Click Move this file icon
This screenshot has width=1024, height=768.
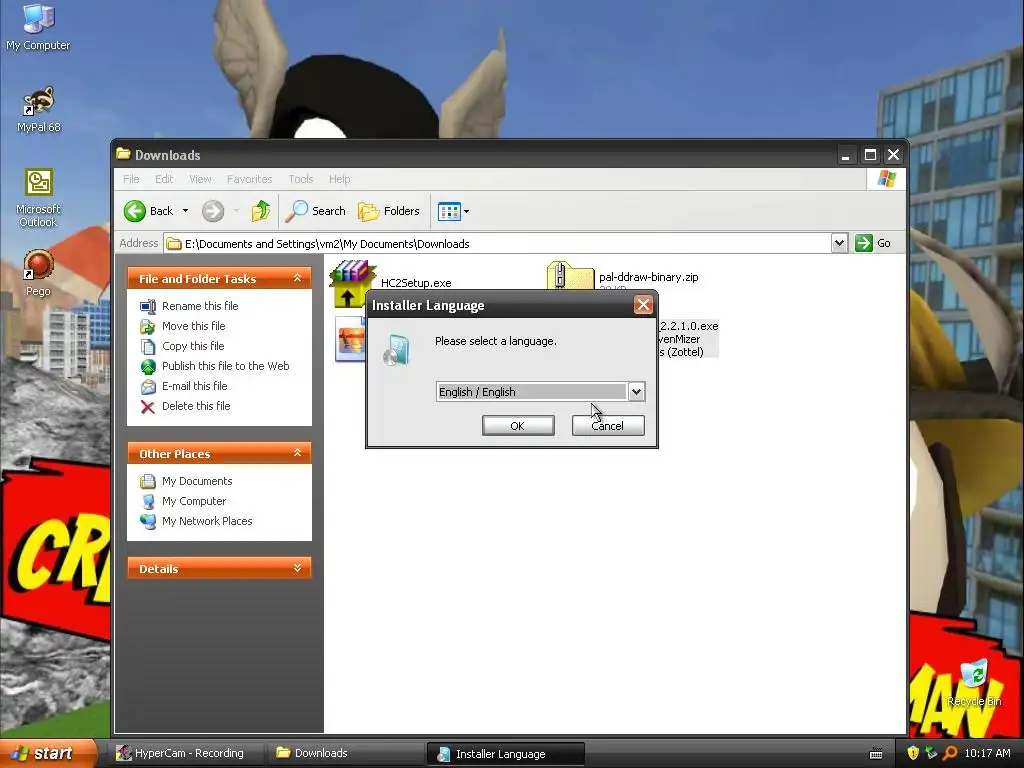pyautogui.click(x=148, y=327)
